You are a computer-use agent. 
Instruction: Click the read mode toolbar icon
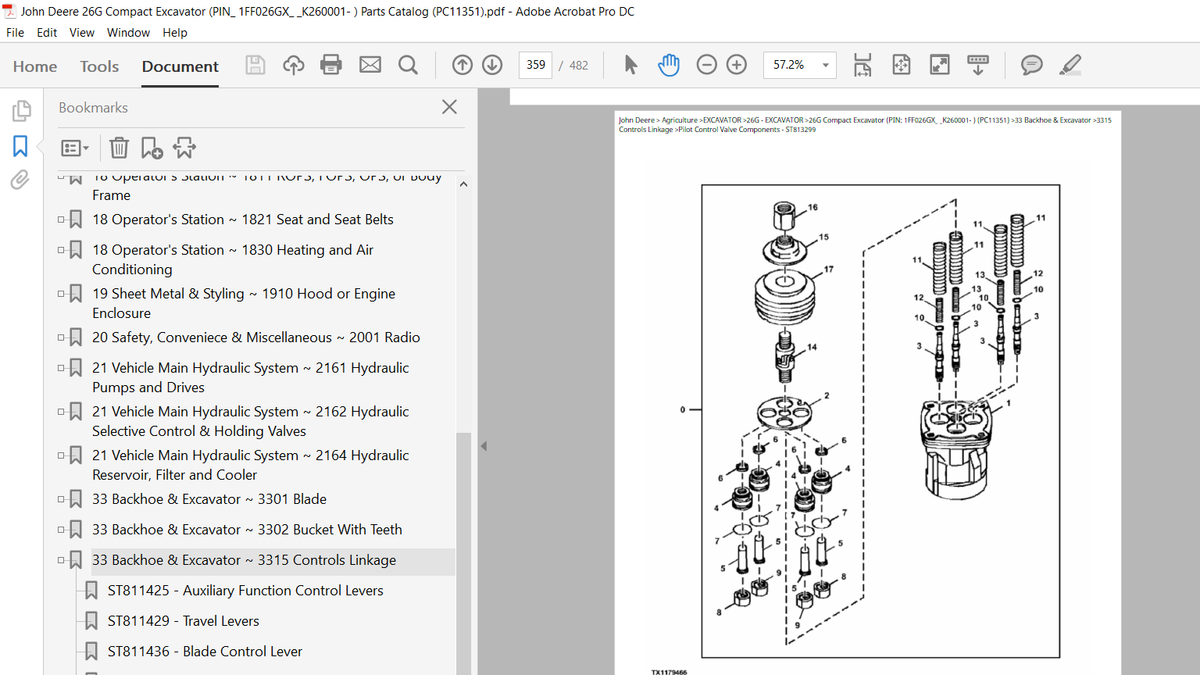click(x=978, y=65)
